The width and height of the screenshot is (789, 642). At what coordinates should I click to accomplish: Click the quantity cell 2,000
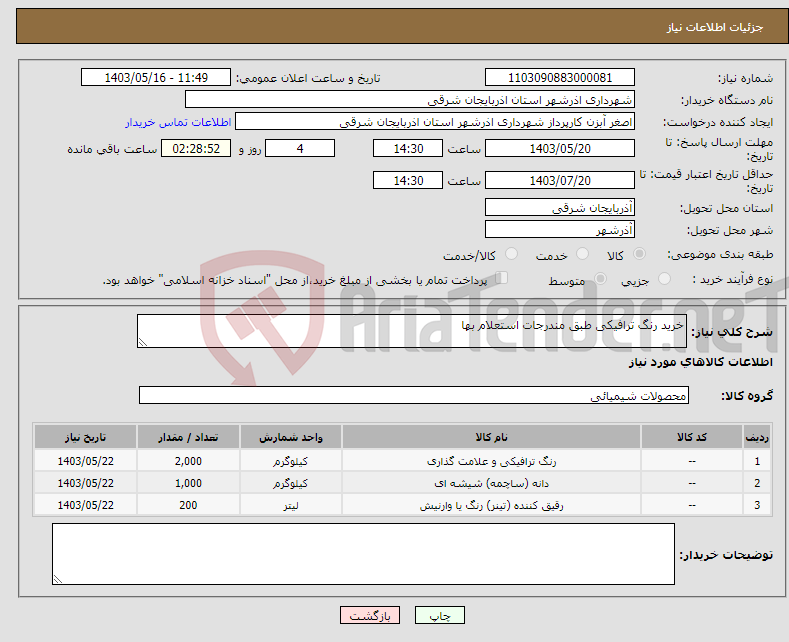click(188, 461)
